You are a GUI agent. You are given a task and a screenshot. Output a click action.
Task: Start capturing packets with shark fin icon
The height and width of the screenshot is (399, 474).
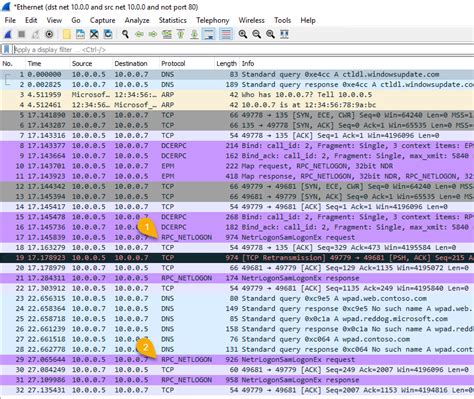click(x=8, y=34)
